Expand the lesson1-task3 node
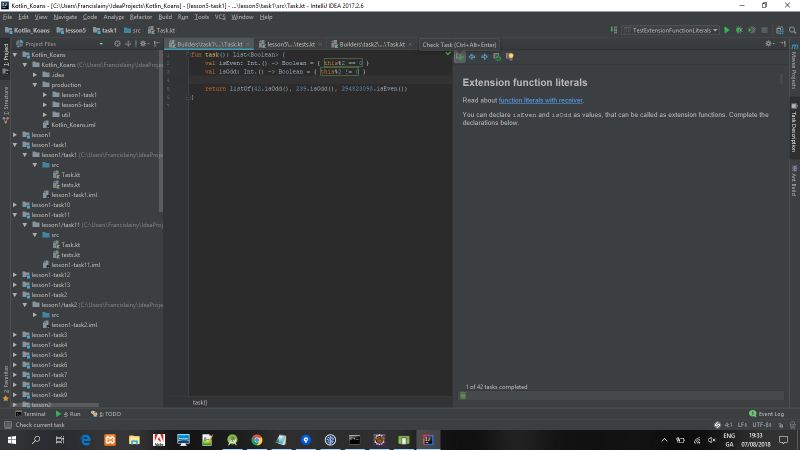Image resolution: width=800 pixels, height=450 pixels. (x=15, y=335)
